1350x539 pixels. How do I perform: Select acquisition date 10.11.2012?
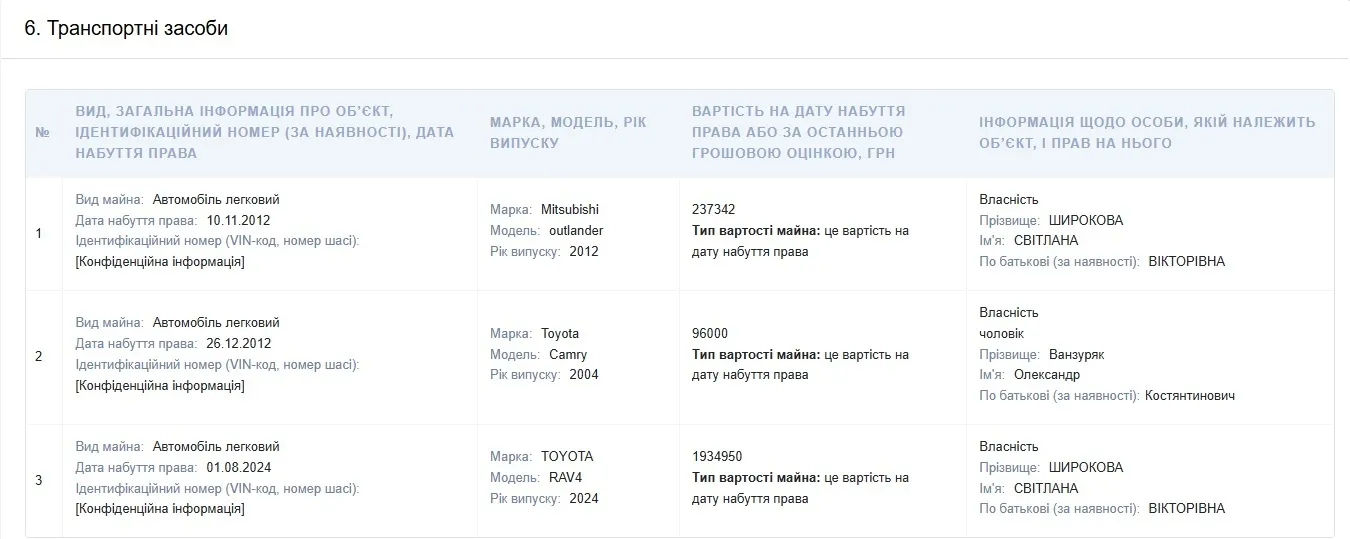point(239,220)
